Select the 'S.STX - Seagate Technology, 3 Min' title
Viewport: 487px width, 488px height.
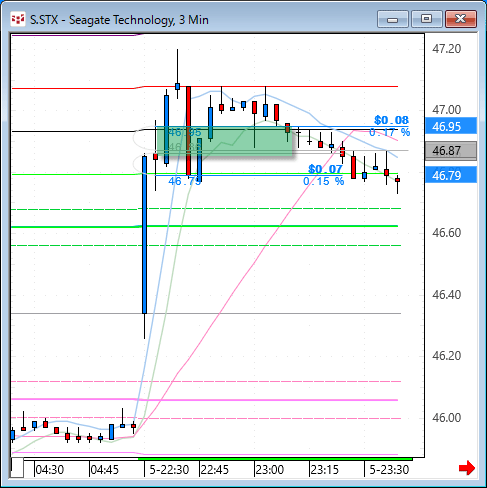(x=119, y=20)
